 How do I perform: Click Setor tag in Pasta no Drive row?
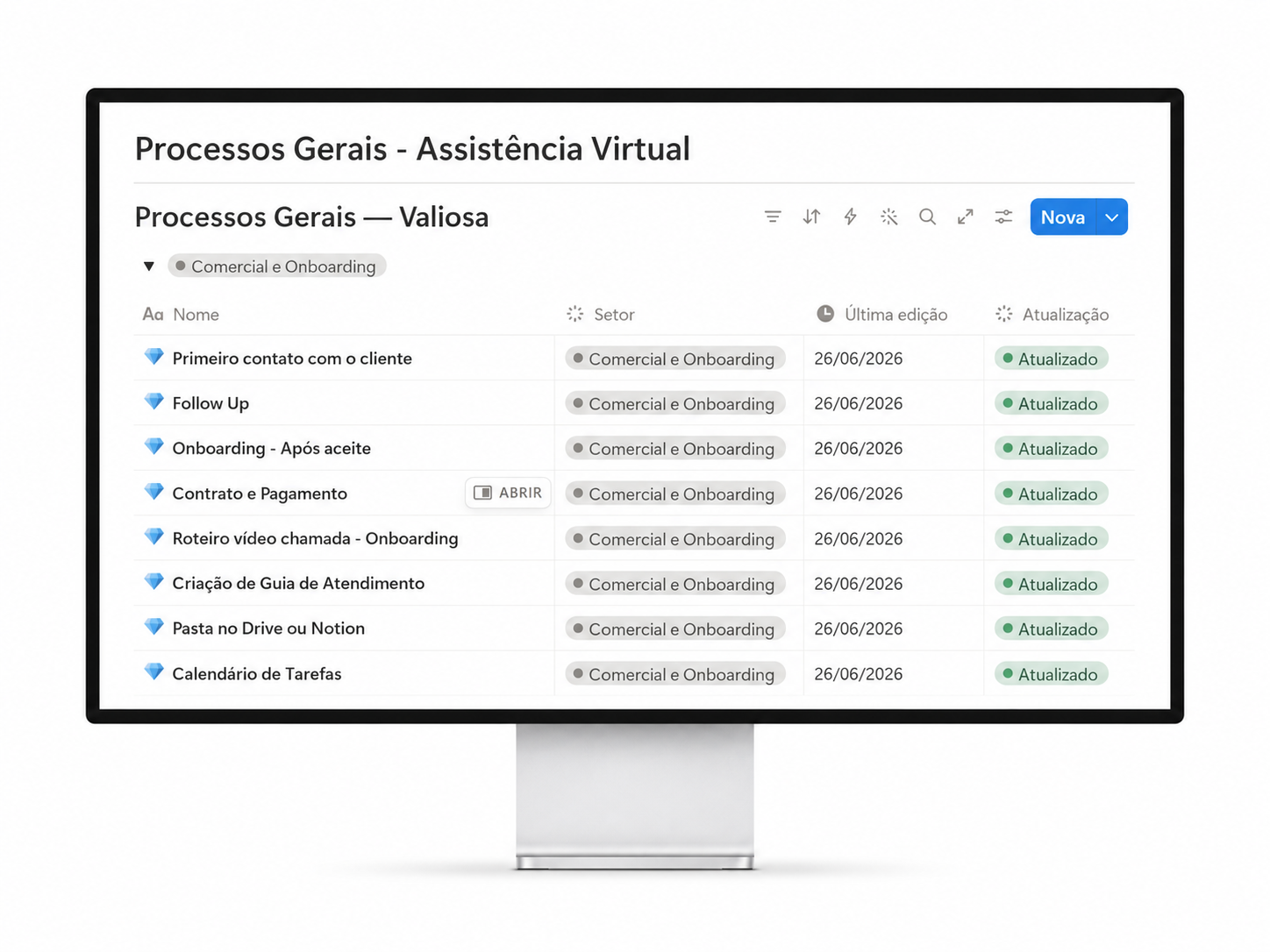tap(674, 629)
